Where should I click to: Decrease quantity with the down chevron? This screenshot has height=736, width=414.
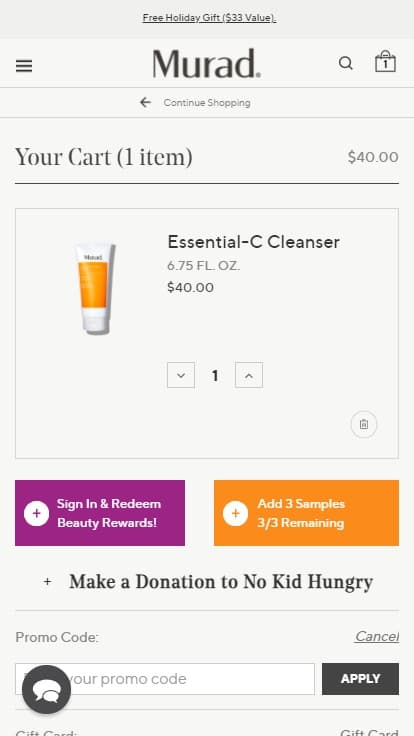click(181, 375)
